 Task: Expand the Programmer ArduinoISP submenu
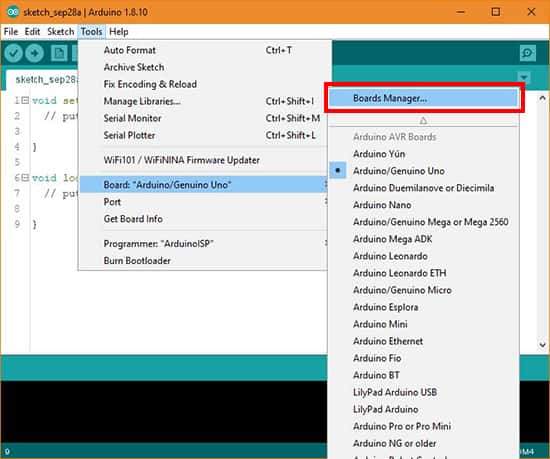tap(203, 243)
